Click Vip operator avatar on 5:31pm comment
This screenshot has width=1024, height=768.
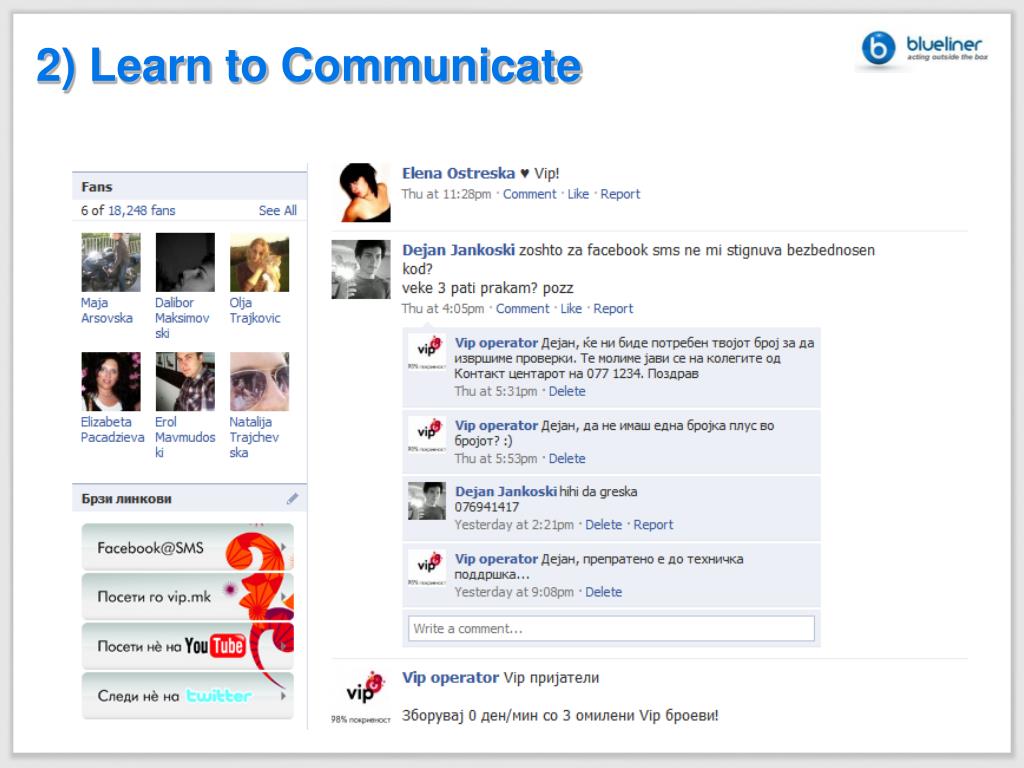[x=427, y=351]
